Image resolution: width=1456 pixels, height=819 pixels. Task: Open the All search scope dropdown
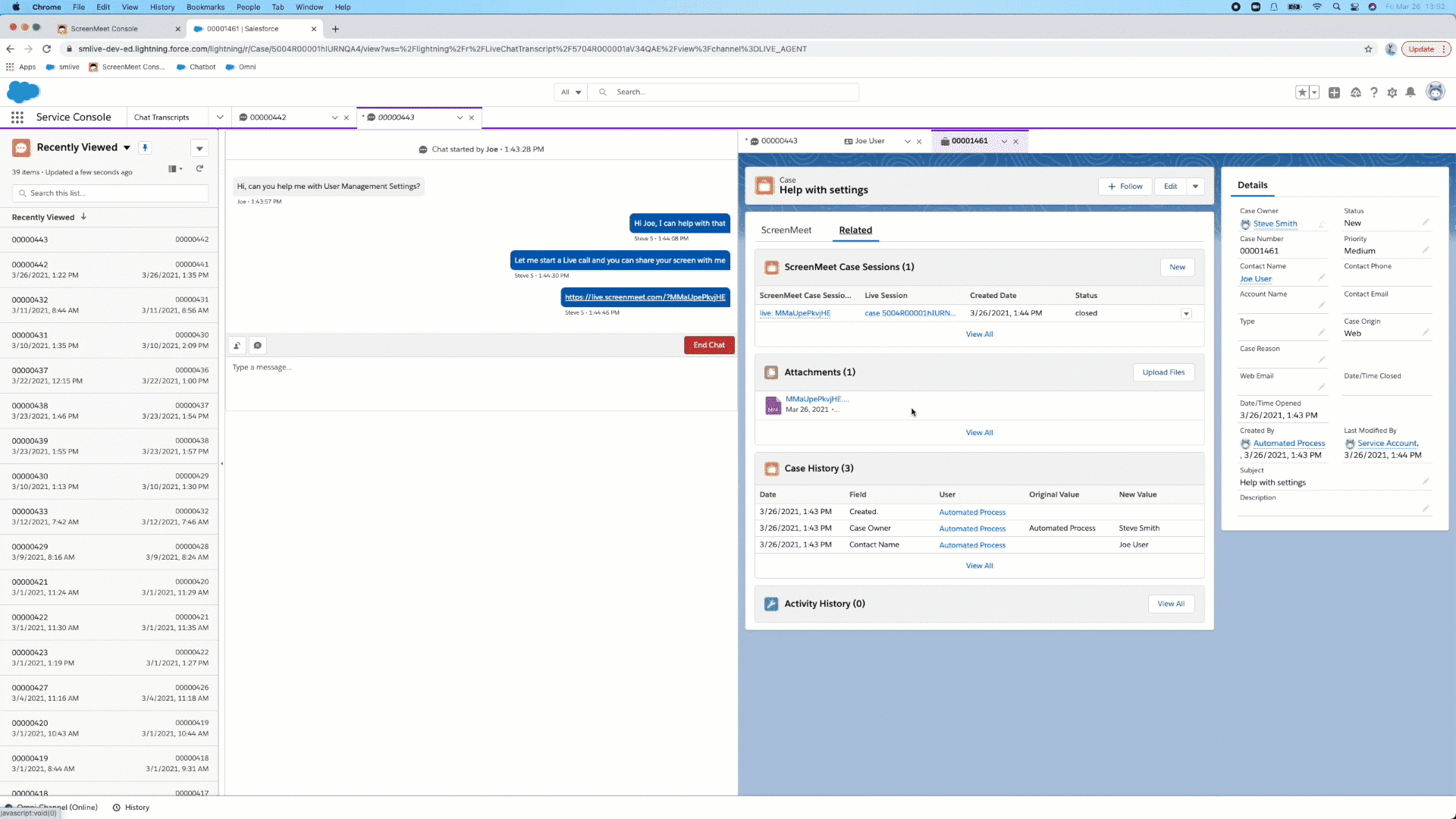(x=571, y=93)
